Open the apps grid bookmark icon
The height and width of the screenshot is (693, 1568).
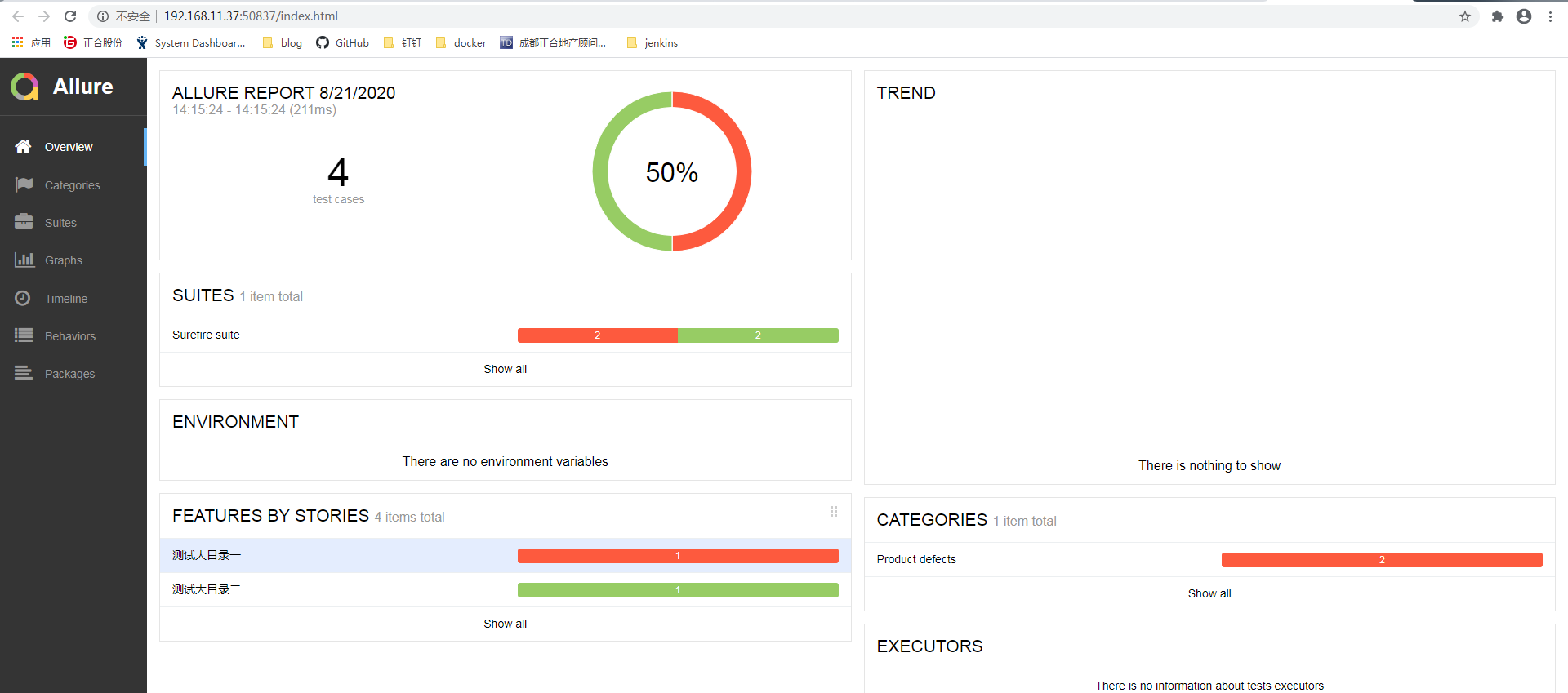coord(17,42)
